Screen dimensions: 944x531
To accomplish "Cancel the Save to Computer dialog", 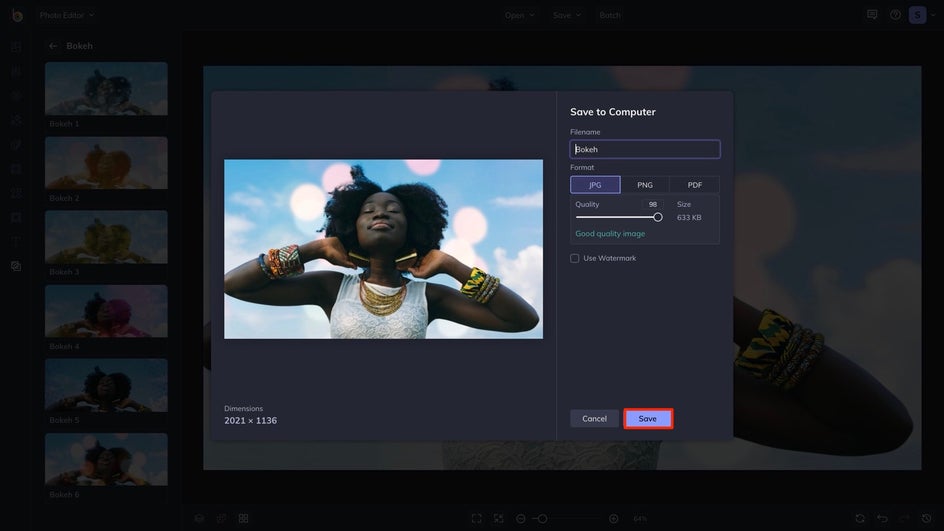I will click(x=594, y=418).
